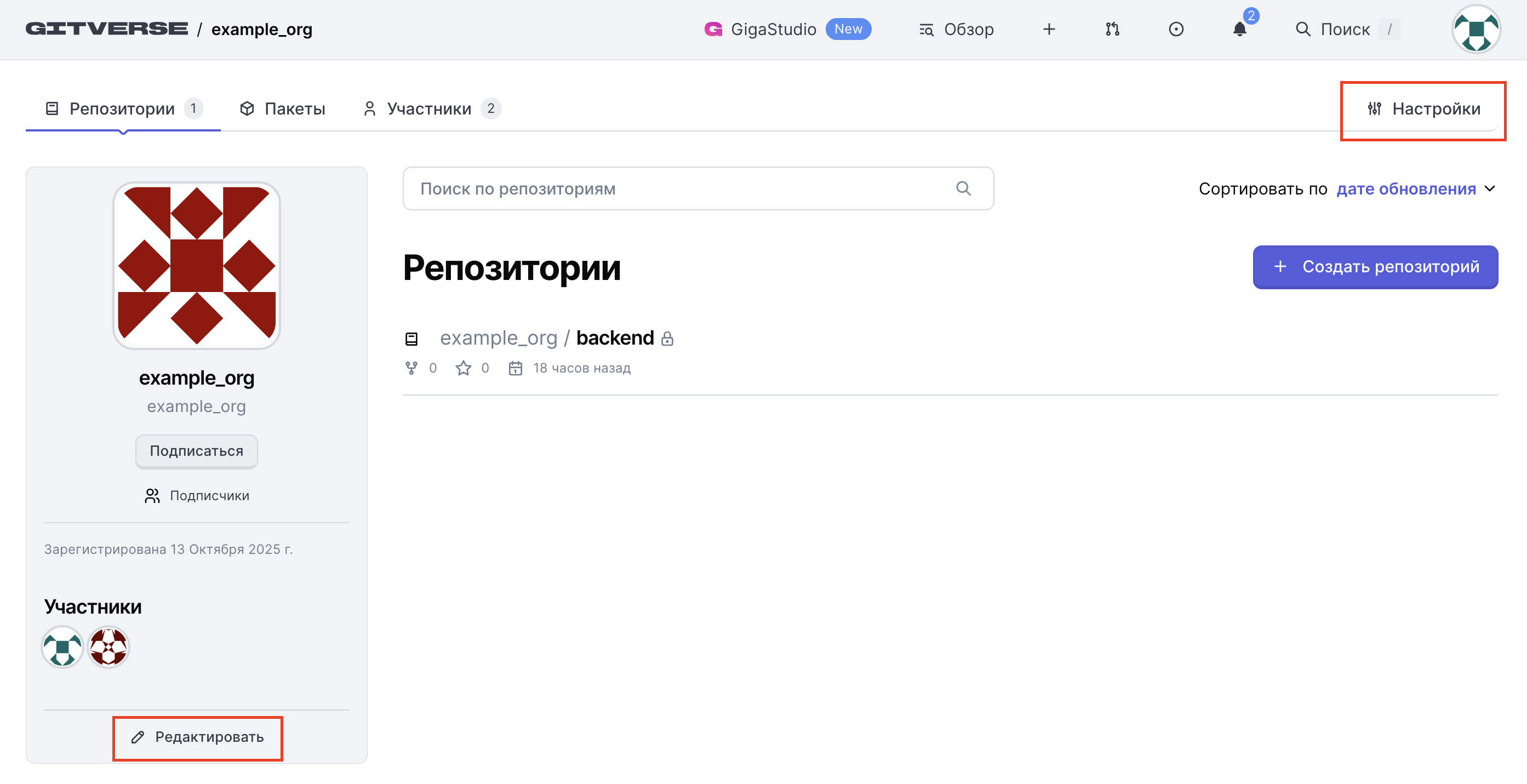The height and width of the screenshot is (784, 1527).
Task: Click the plus create icon in header
Action: click(1049, 29)
